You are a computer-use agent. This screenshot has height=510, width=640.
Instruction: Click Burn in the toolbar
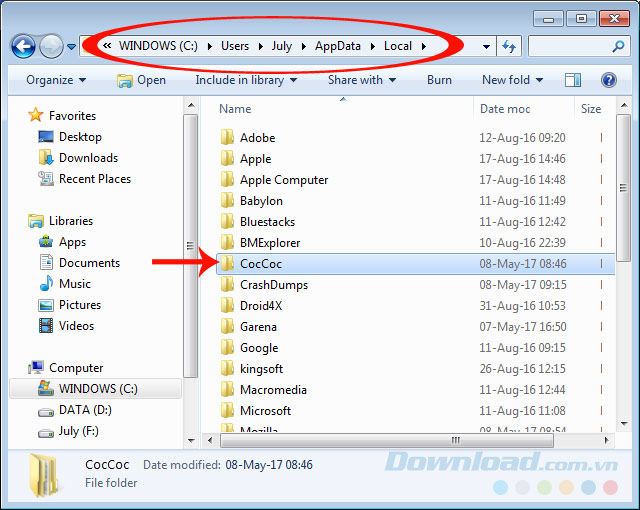(x=439, y=80)
